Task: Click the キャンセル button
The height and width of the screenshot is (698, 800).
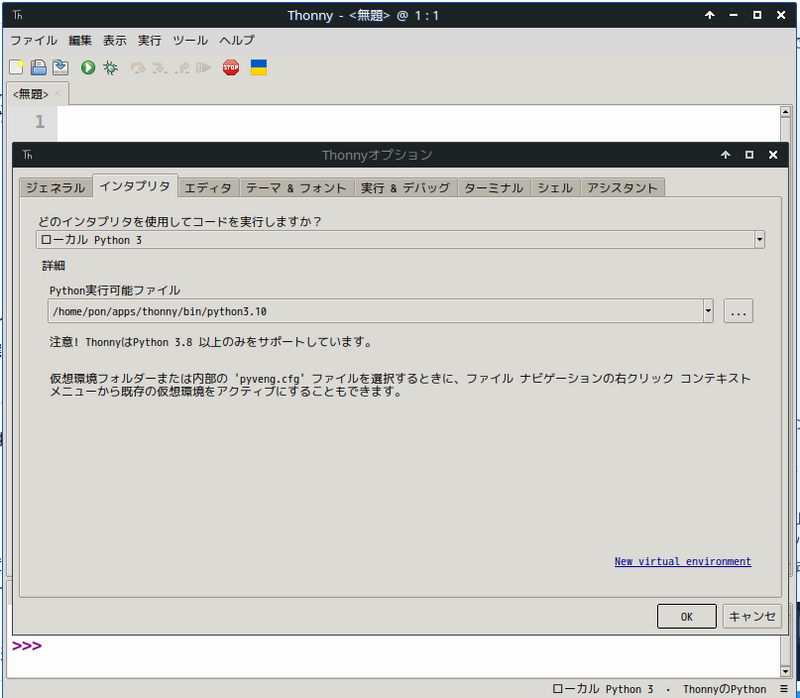Action: 752,616
